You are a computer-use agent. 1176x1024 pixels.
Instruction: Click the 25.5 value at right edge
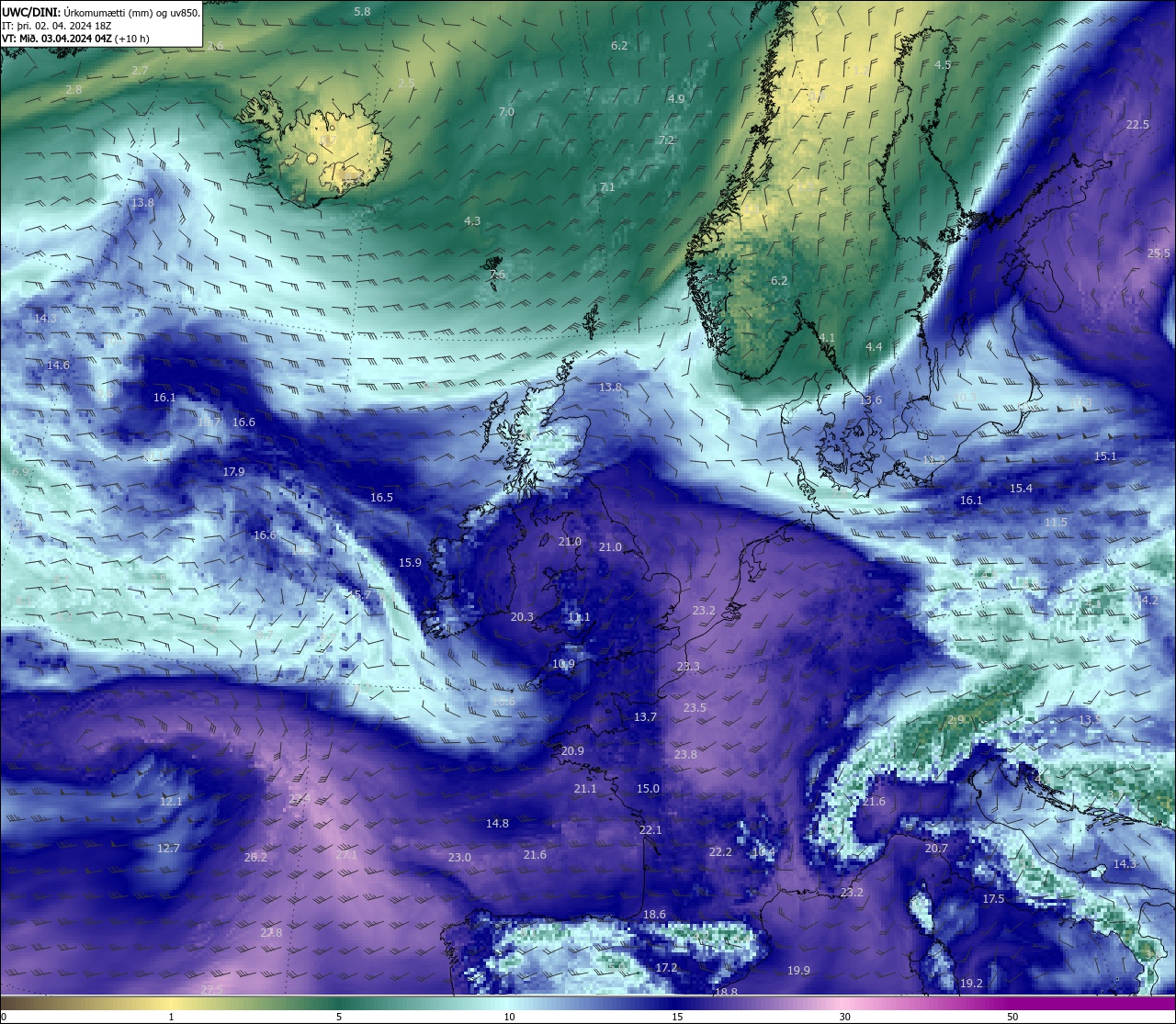[x=1159, y=253]
